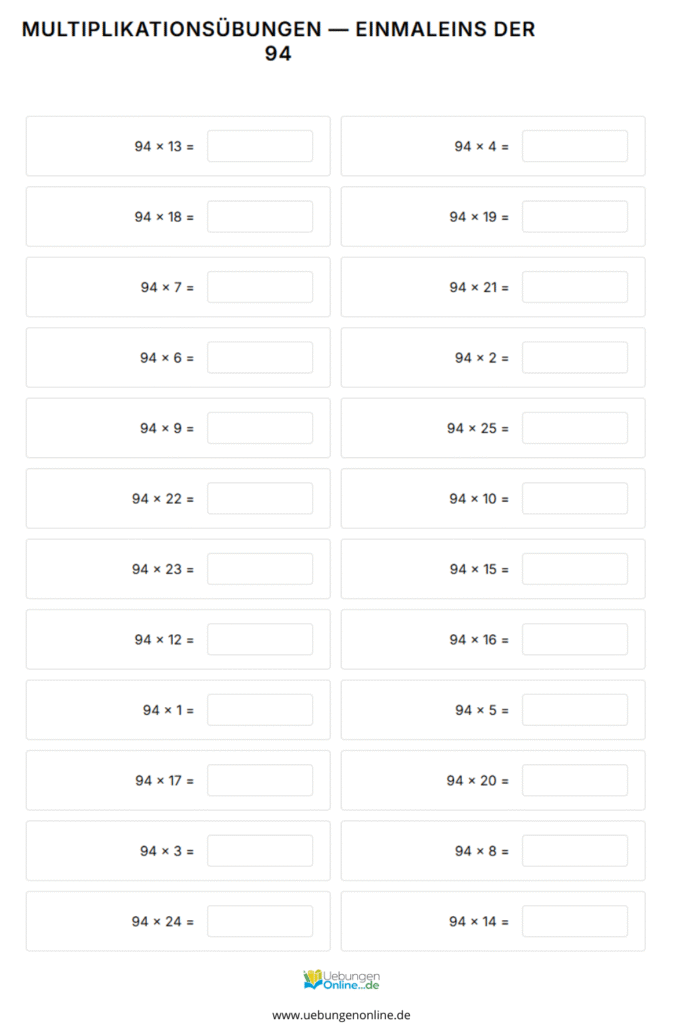Click the answer box for 94 × 19
This screenshot has width=683, height=1024.
point(575,217)
